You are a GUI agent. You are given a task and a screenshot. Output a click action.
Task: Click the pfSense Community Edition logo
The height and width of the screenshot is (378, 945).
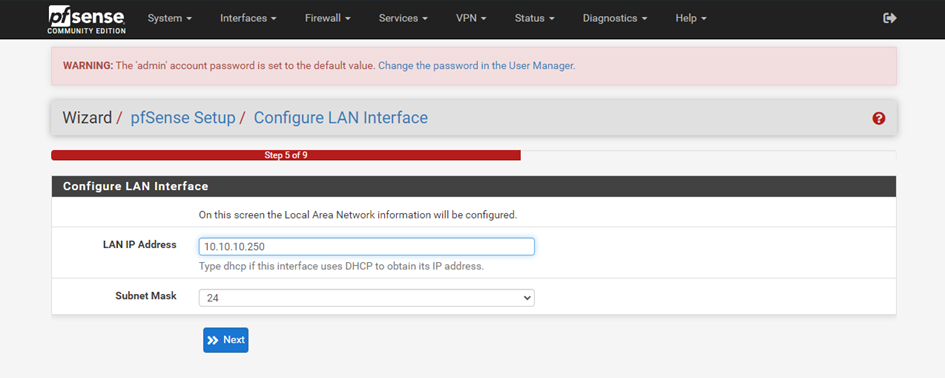(87, 19)
